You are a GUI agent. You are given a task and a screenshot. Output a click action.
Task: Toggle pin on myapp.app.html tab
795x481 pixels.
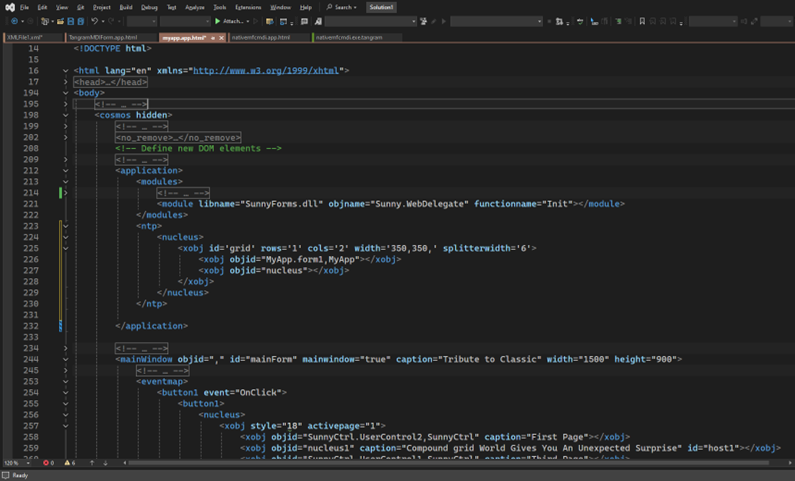[213, 38]
